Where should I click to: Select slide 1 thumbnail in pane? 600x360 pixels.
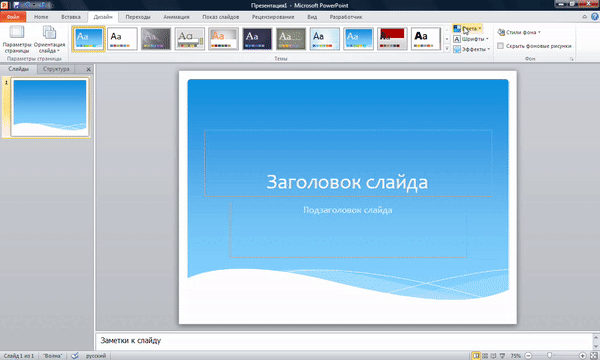click(x=50, y=107)
